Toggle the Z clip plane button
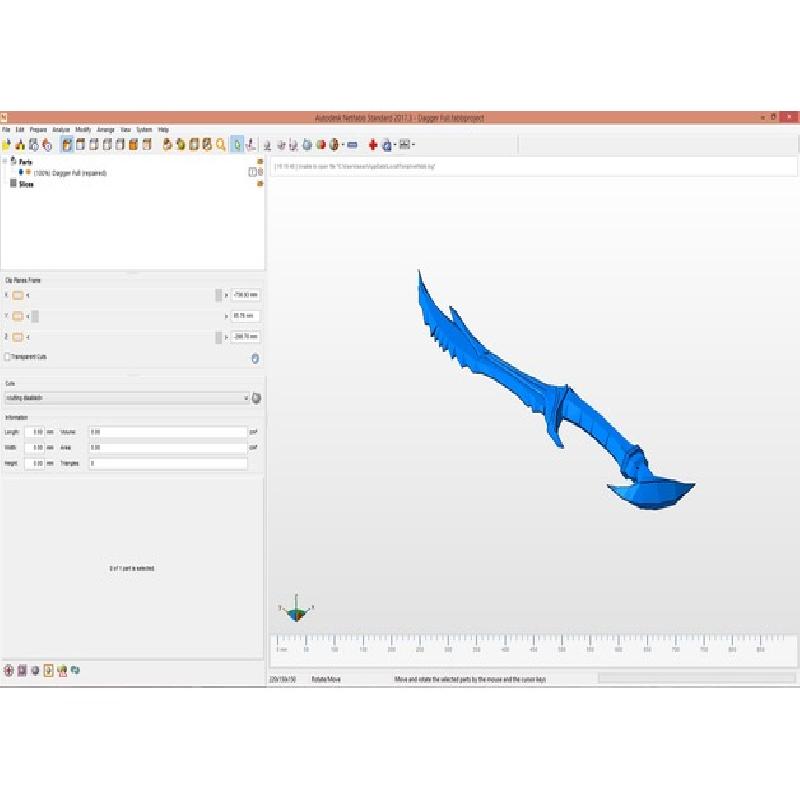The height and width of the screenshot is (800, 800). pos(18,337)
